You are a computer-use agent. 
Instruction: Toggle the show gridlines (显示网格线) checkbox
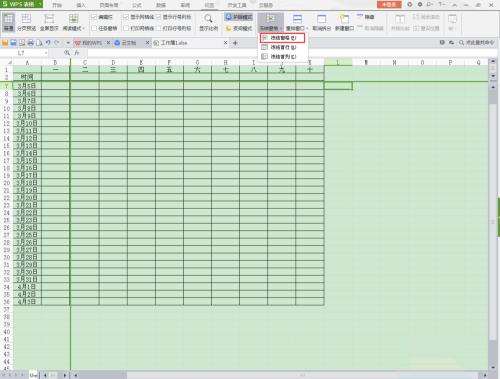click(x=126, y=17)
